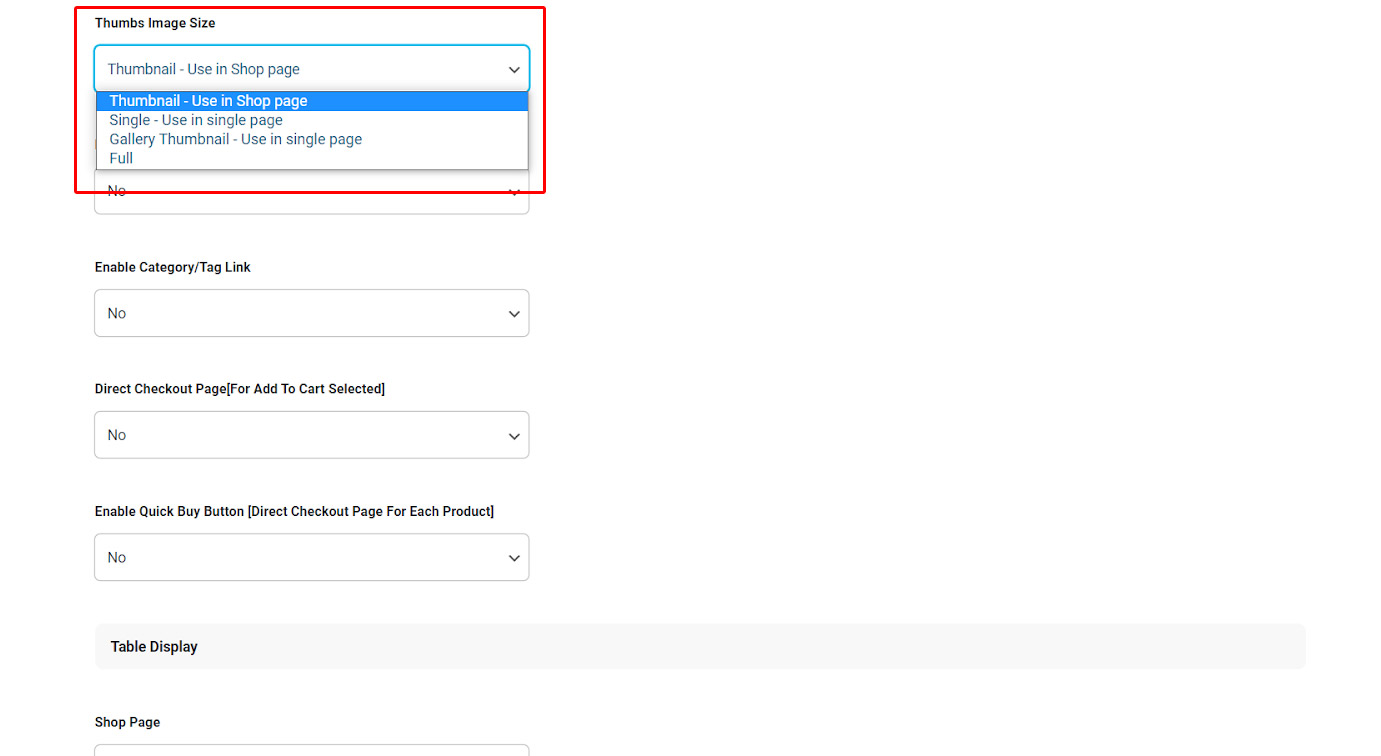Expand the Direct Checkout Page dropdown
The height and width of the screenshot is (756, 1381).
click(300, 435)
